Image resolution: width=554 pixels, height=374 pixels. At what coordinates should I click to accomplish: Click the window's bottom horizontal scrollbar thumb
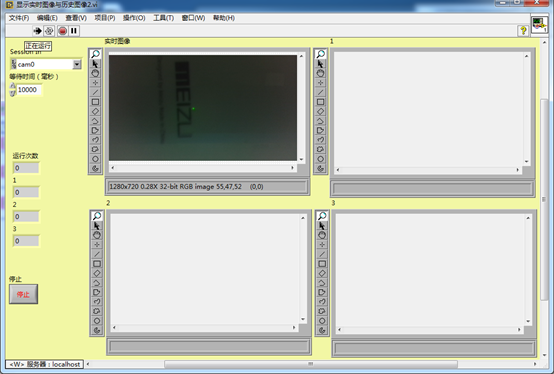coord(311,364)
